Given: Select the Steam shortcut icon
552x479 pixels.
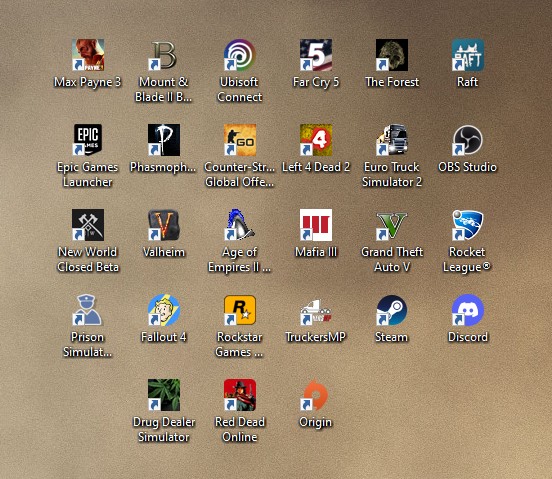Looking at the screenshot, I should pos(392,310).
